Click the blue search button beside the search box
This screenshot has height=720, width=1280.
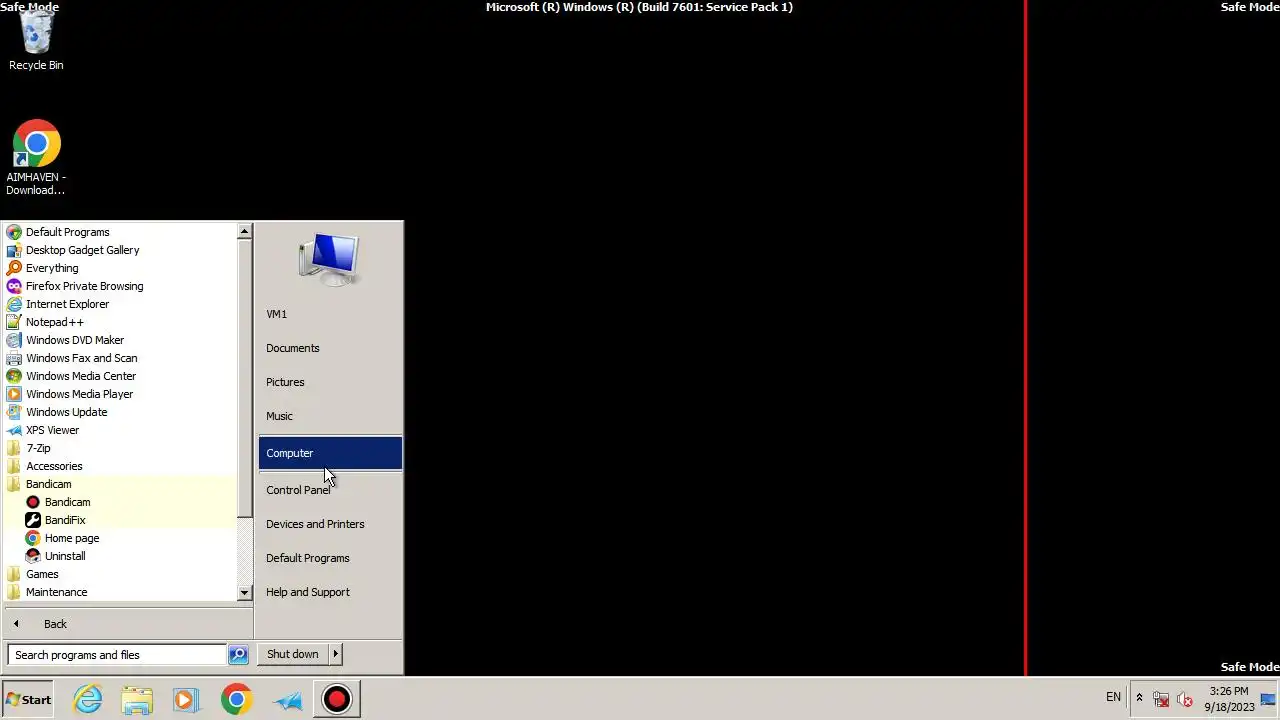pos(238,655)
